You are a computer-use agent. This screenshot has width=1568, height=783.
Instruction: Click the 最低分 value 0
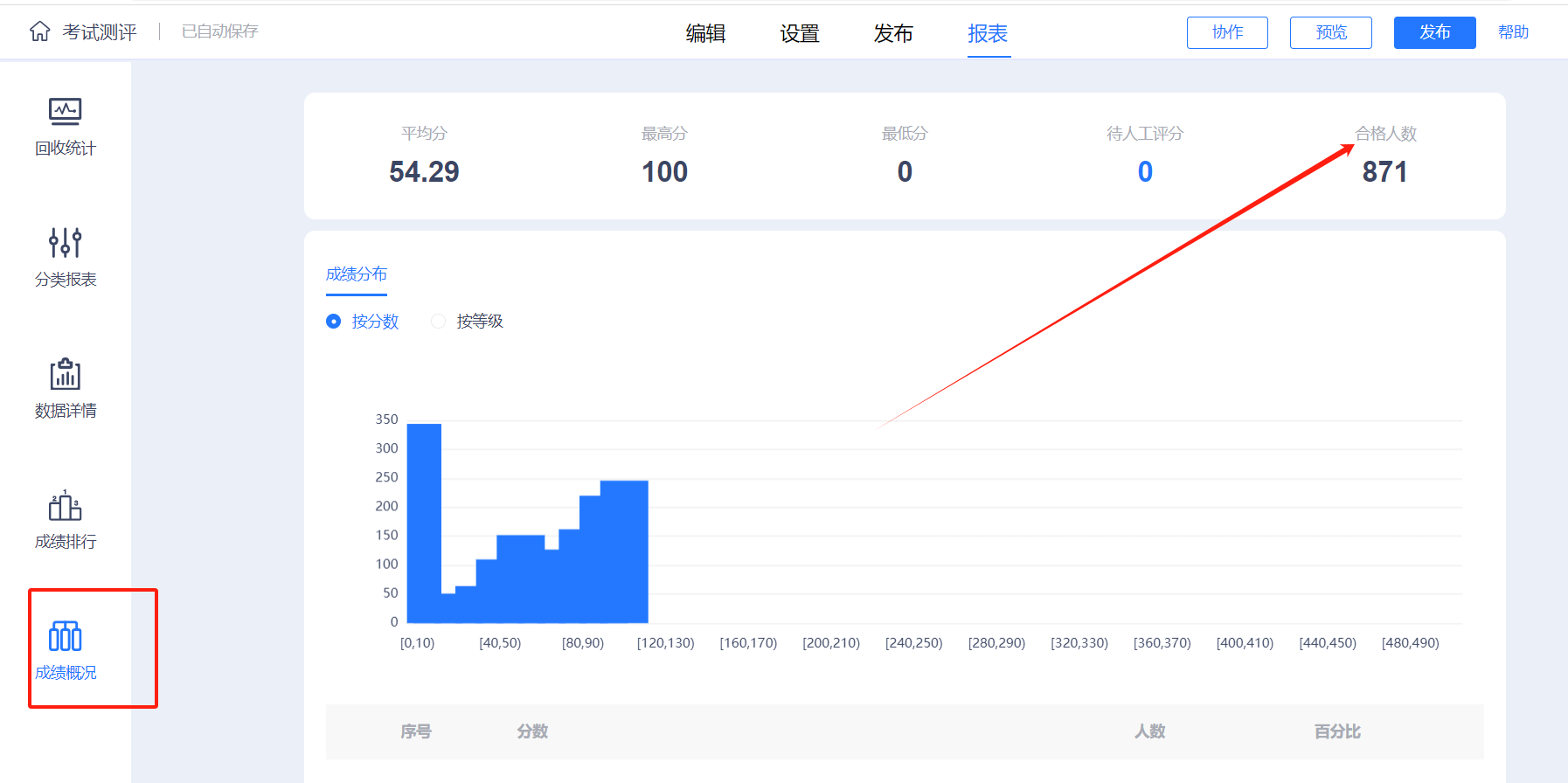point(905,172)
